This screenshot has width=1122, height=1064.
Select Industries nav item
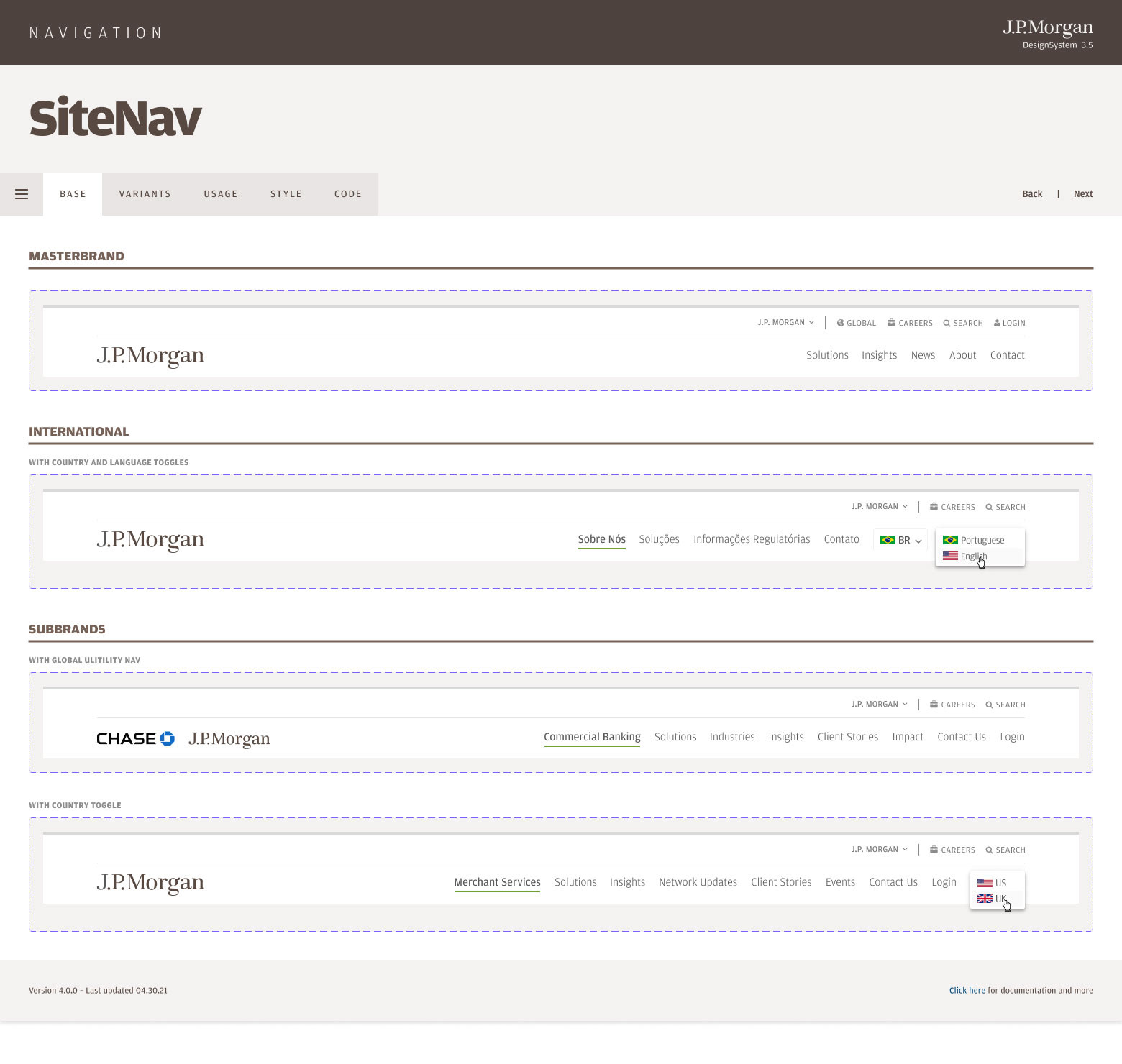(732, 737)
